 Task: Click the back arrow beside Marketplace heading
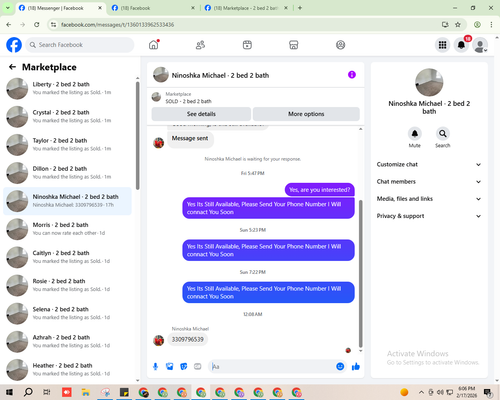point(12,67)
